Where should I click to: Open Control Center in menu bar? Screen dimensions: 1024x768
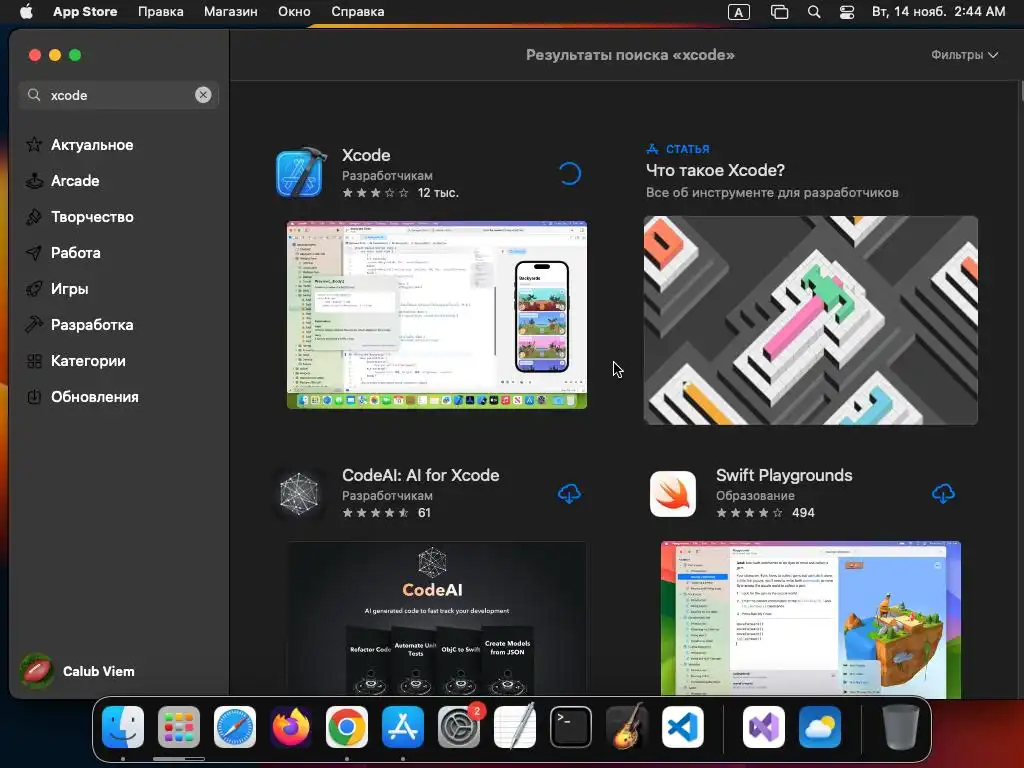847,12
